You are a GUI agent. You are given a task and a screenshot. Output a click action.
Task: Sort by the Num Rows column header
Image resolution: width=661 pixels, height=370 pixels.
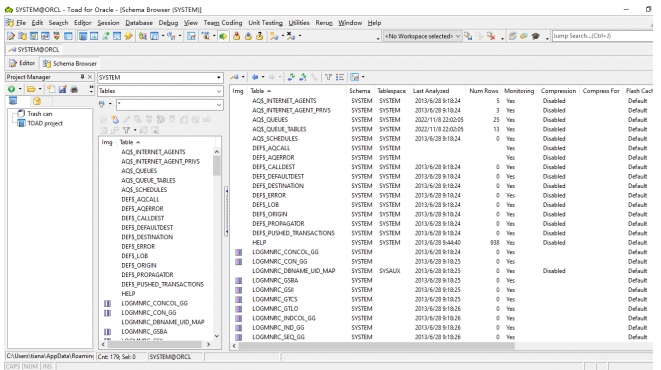484,91
